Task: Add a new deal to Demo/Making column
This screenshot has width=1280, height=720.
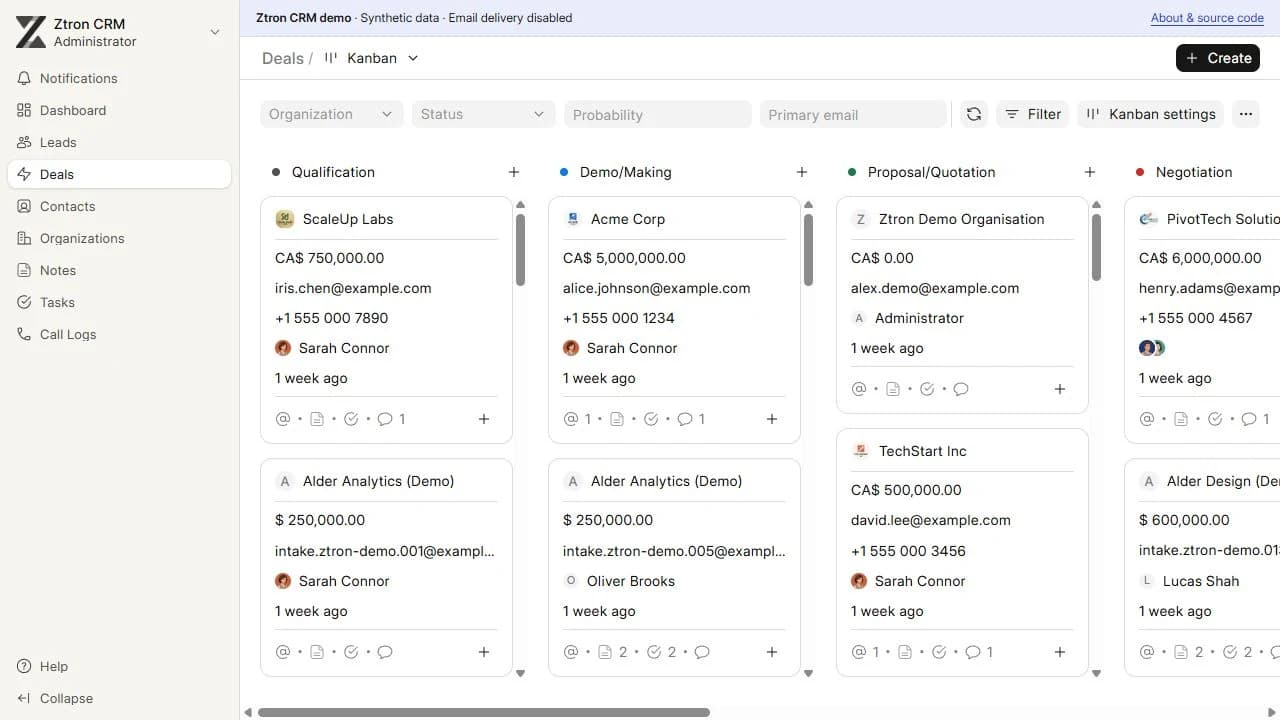Action: 802,172
